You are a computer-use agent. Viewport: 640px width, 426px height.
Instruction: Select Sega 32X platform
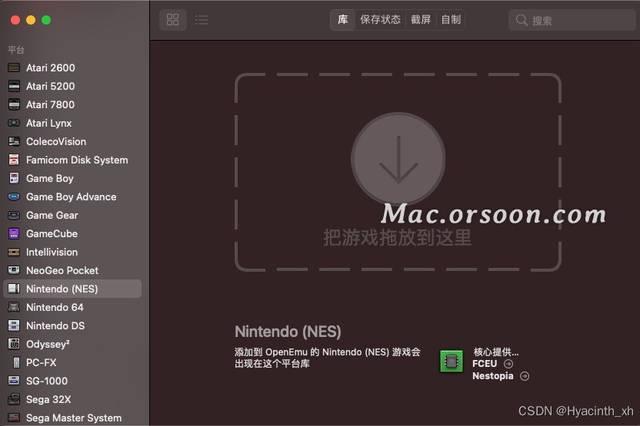[49, 399]
